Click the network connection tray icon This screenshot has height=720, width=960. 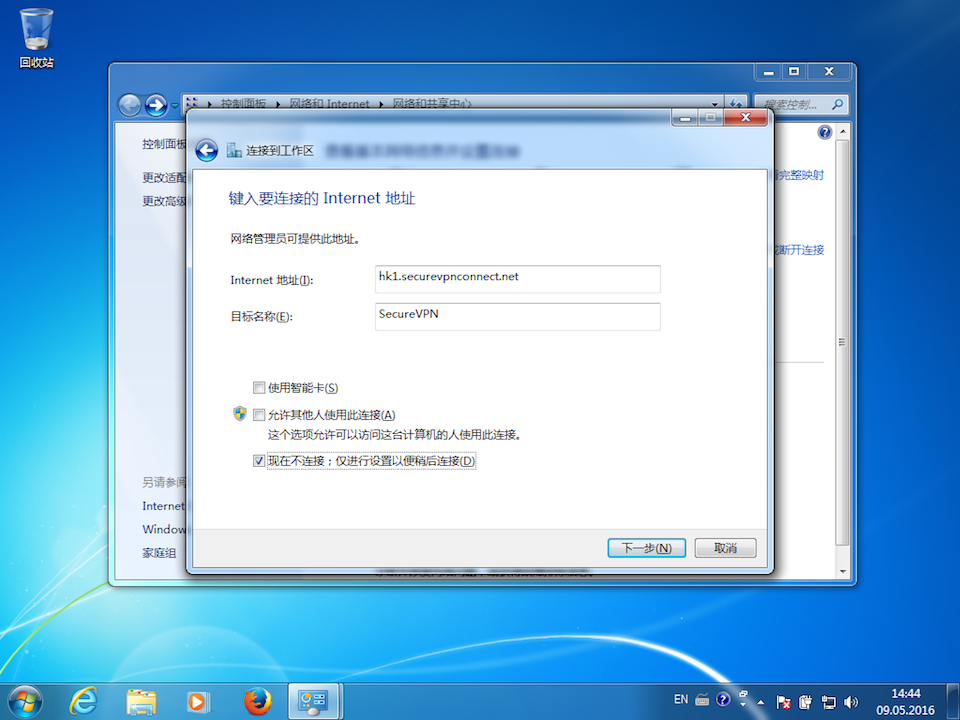(828, 702)
